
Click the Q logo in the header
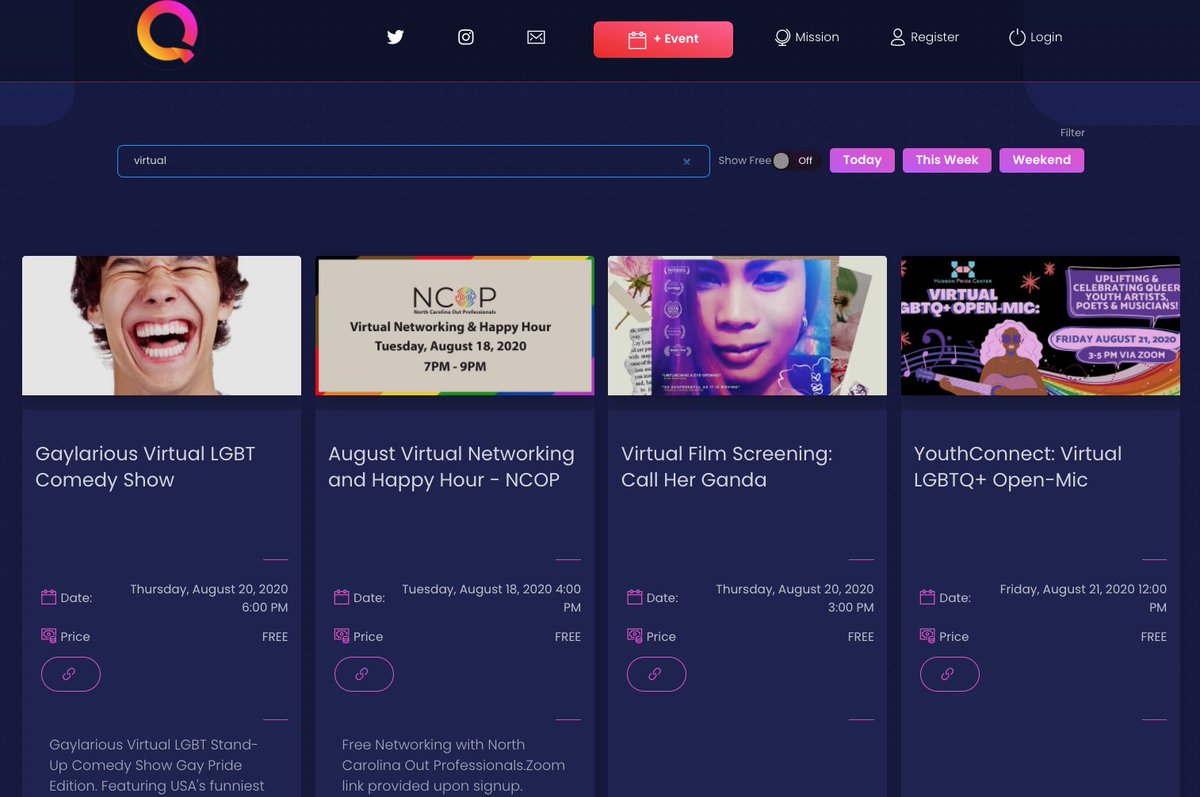point(167,31)
